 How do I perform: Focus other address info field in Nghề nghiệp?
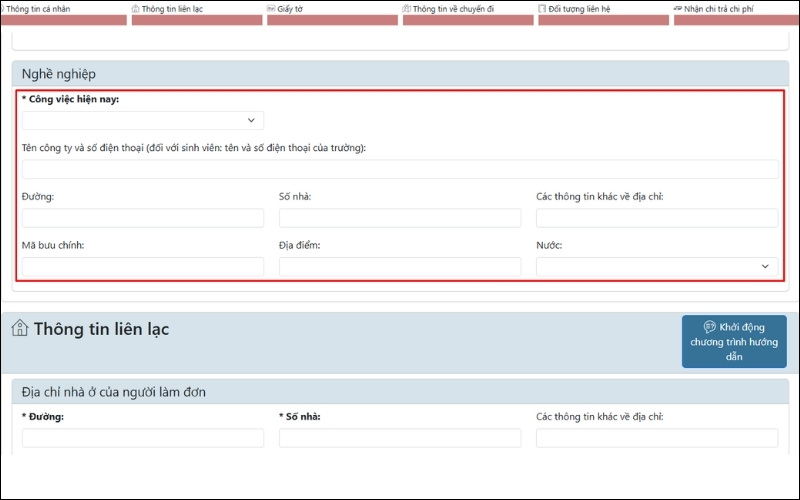point(657,218)
